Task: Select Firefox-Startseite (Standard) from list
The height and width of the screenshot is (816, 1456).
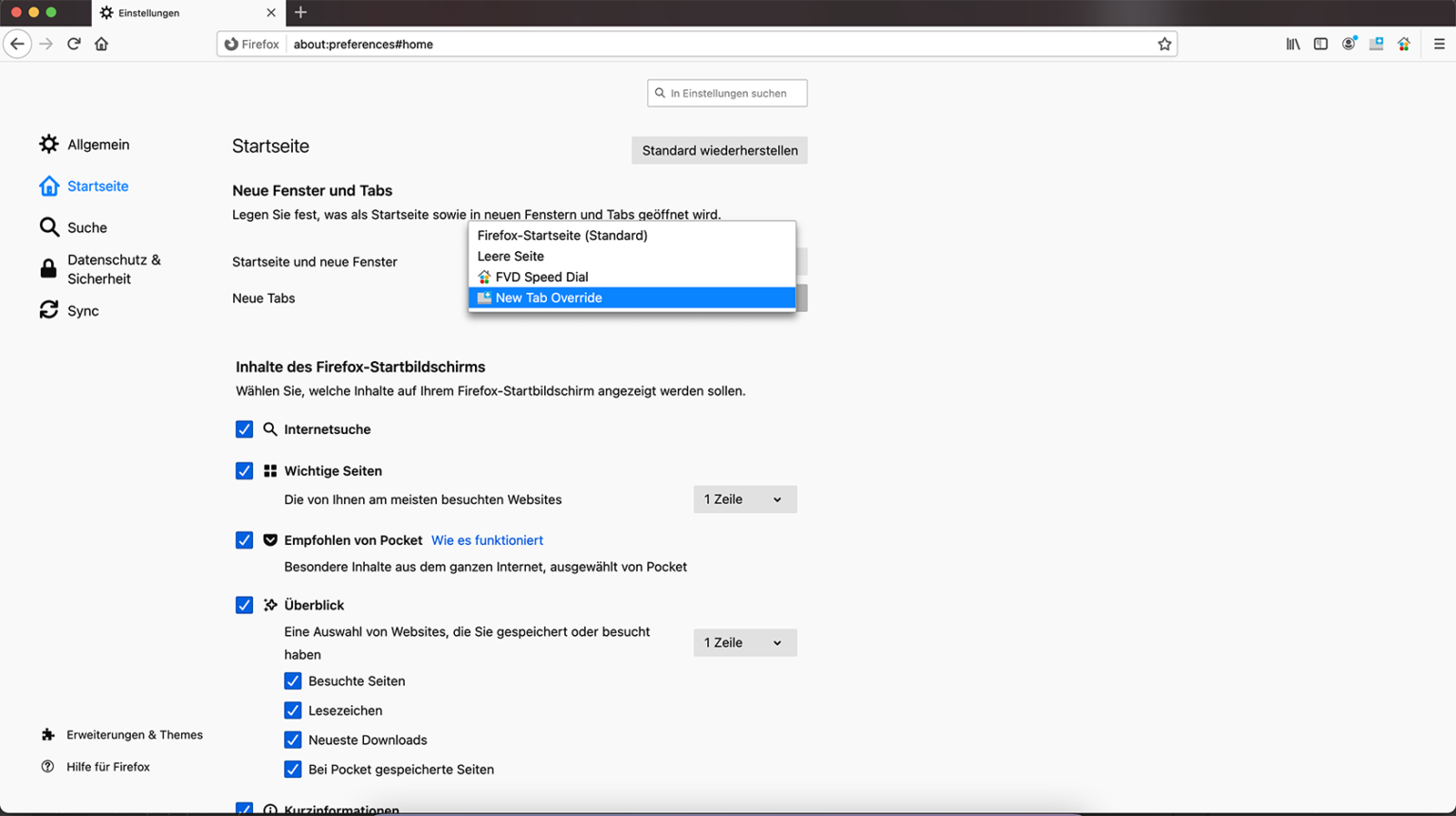Action: 632,235
